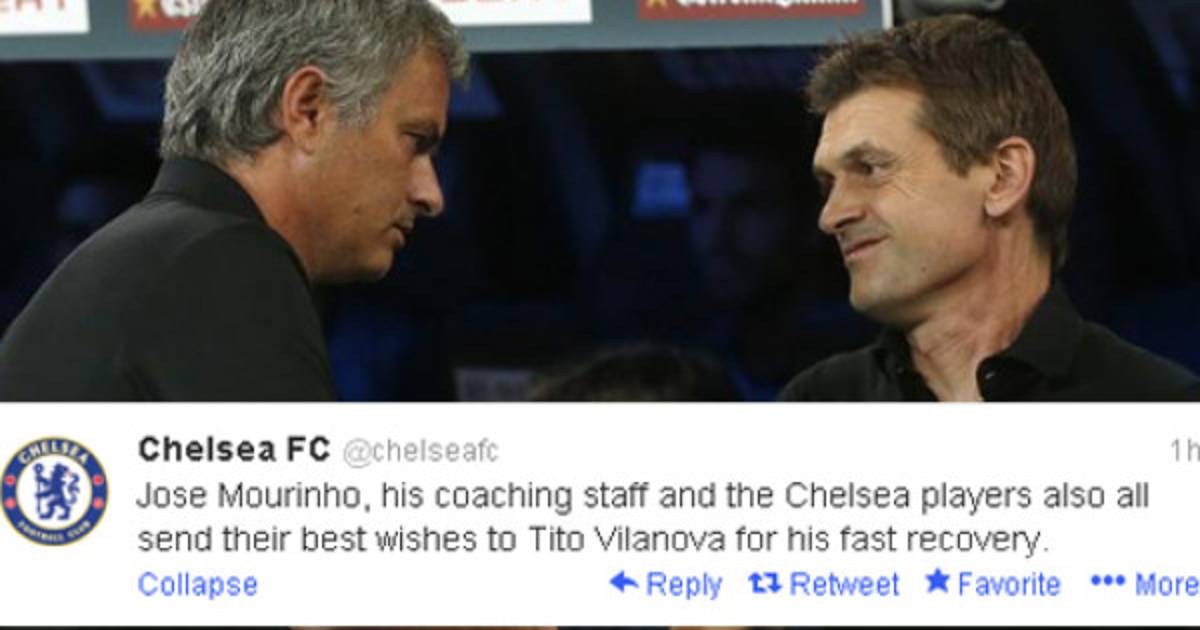The image size is (1200, 630).
Task: Open the tweet timestamp 1h
Action: (x=1184, y=452)
